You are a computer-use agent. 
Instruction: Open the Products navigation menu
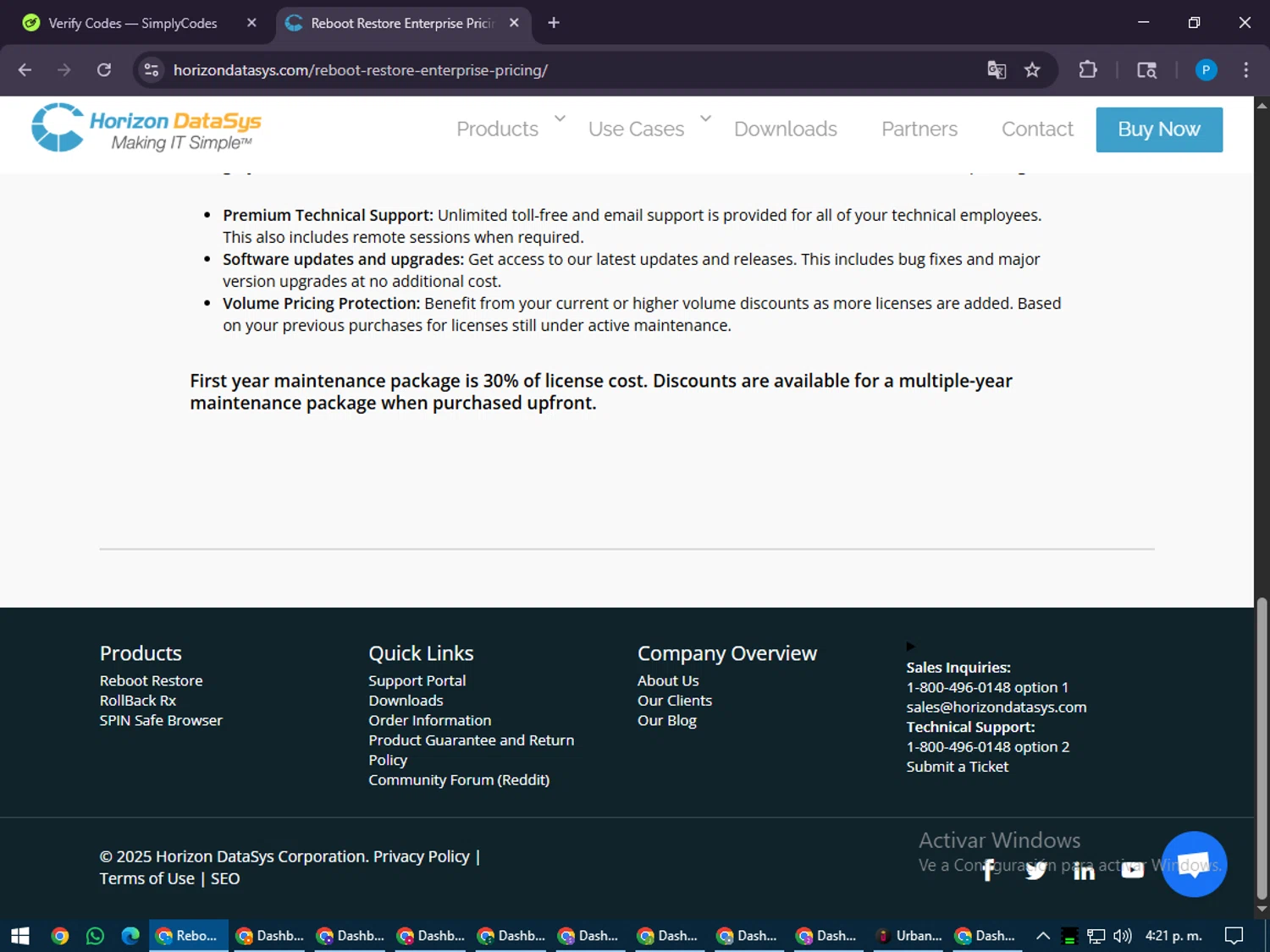click(498, 129)
